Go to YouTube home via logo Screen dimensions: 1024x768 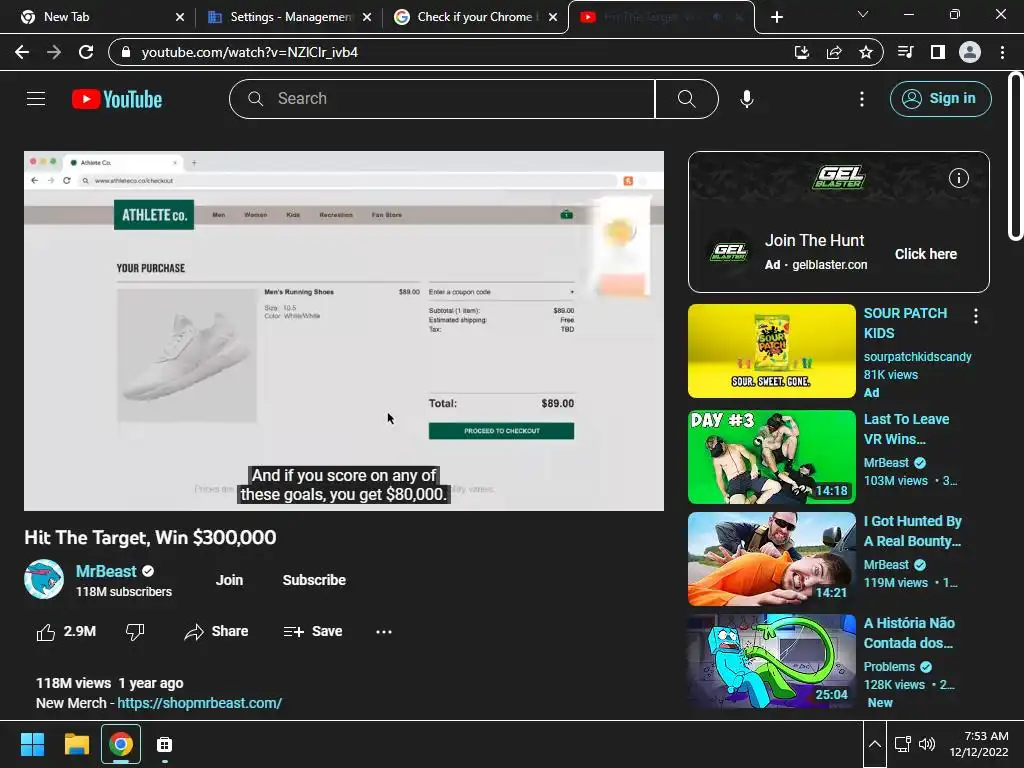[117, 99]
